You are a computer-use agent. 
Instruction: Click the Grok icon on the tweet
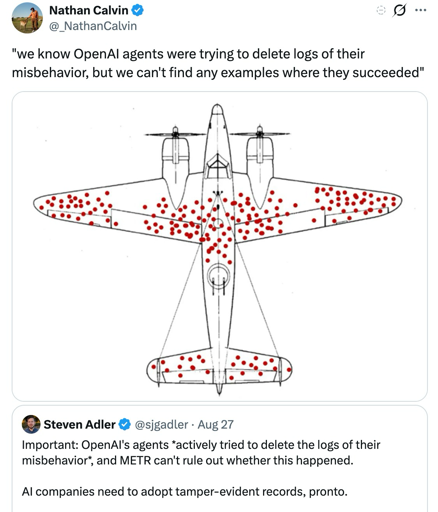[399, 11]
